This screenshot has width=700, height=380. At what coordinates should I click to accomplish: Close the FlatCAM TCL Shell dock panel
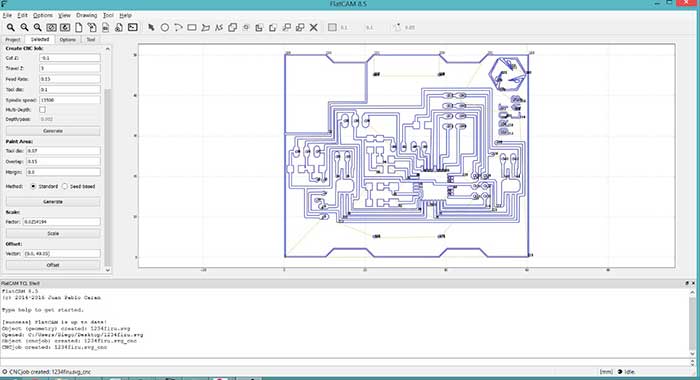(693, 283)
